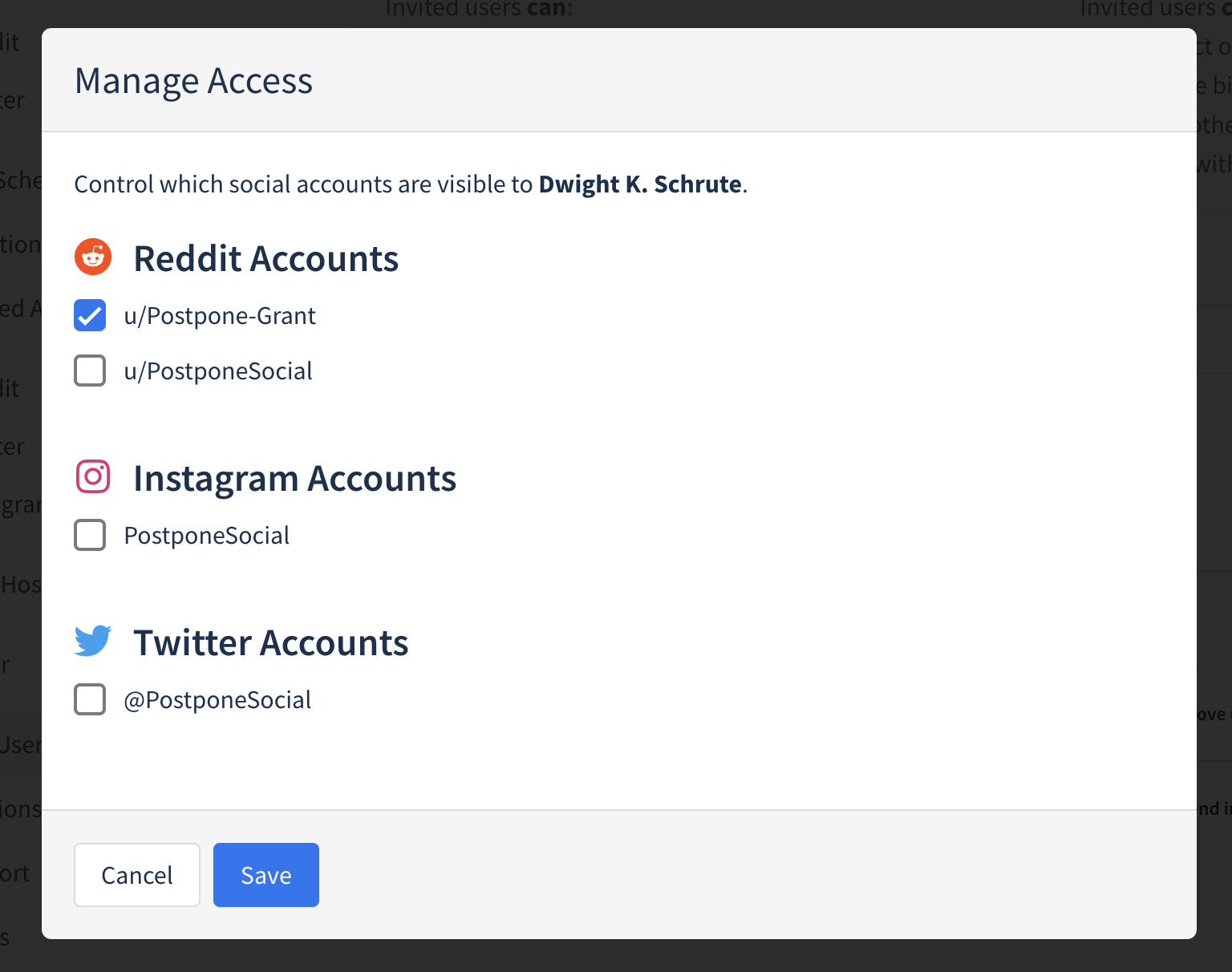The height and width of the screenshot is (972, 1232).
Task: Tick the Instagram PostponeSocial checkbox
Action: 90,535
